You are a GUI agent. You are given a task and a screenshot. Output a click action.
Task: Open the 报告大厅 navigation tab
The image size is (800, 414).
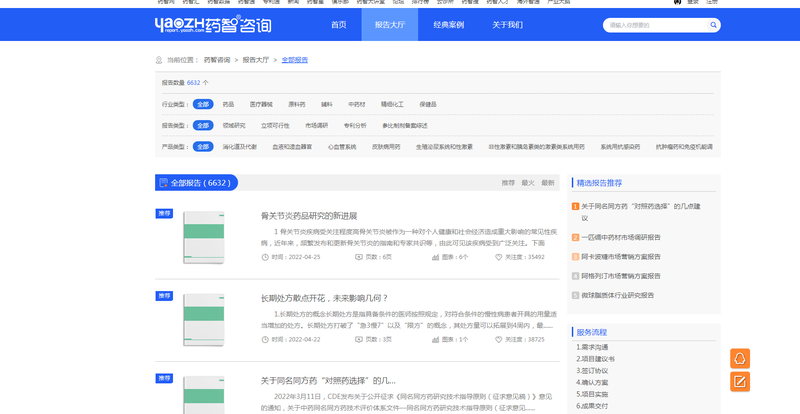[x=390, y=25]
